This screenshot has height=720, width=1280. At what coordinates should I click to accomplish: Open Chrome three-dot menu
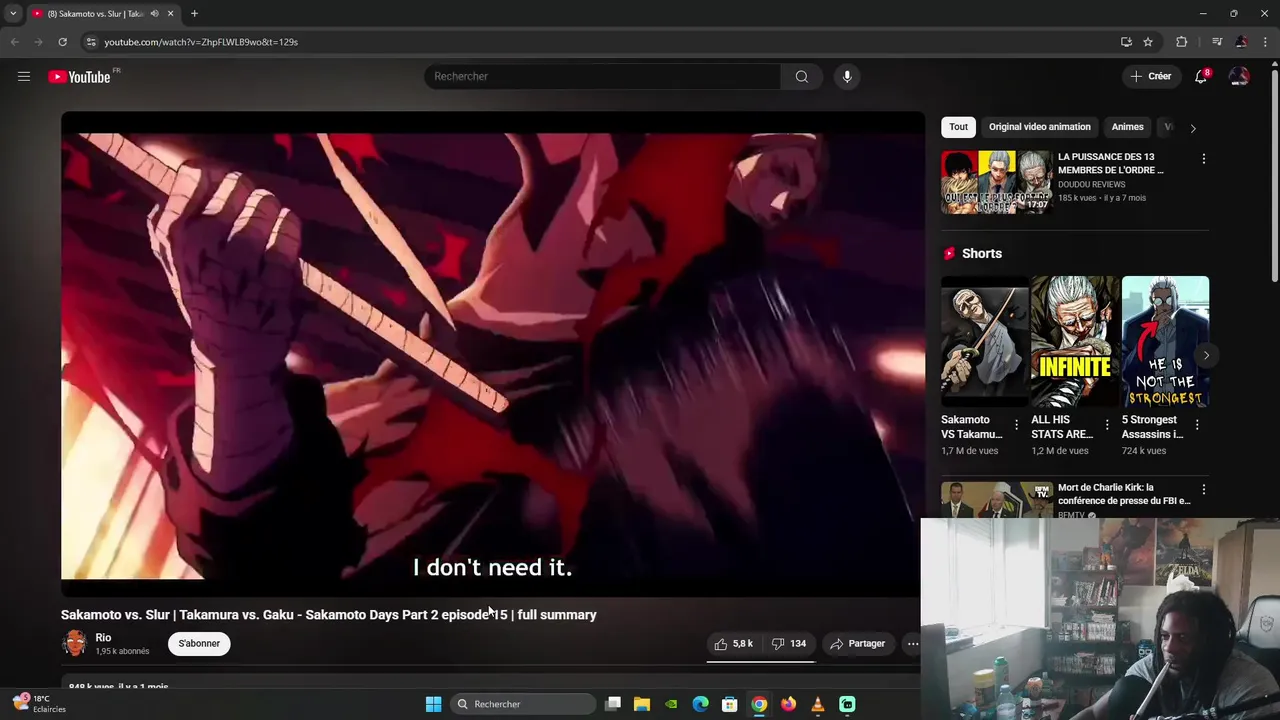(1266, 42)
